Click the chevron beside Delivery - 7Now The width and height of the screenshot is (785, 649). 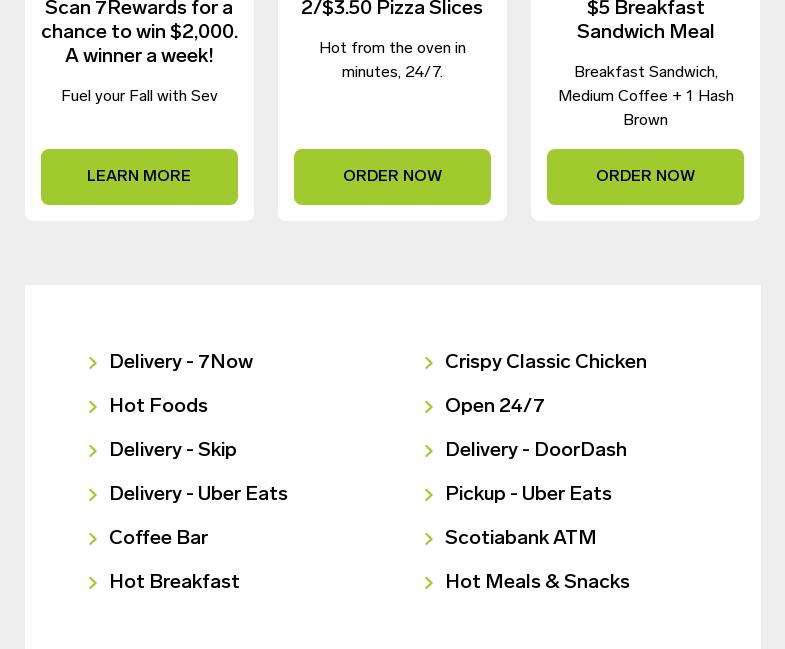click(x=93, y=363)
